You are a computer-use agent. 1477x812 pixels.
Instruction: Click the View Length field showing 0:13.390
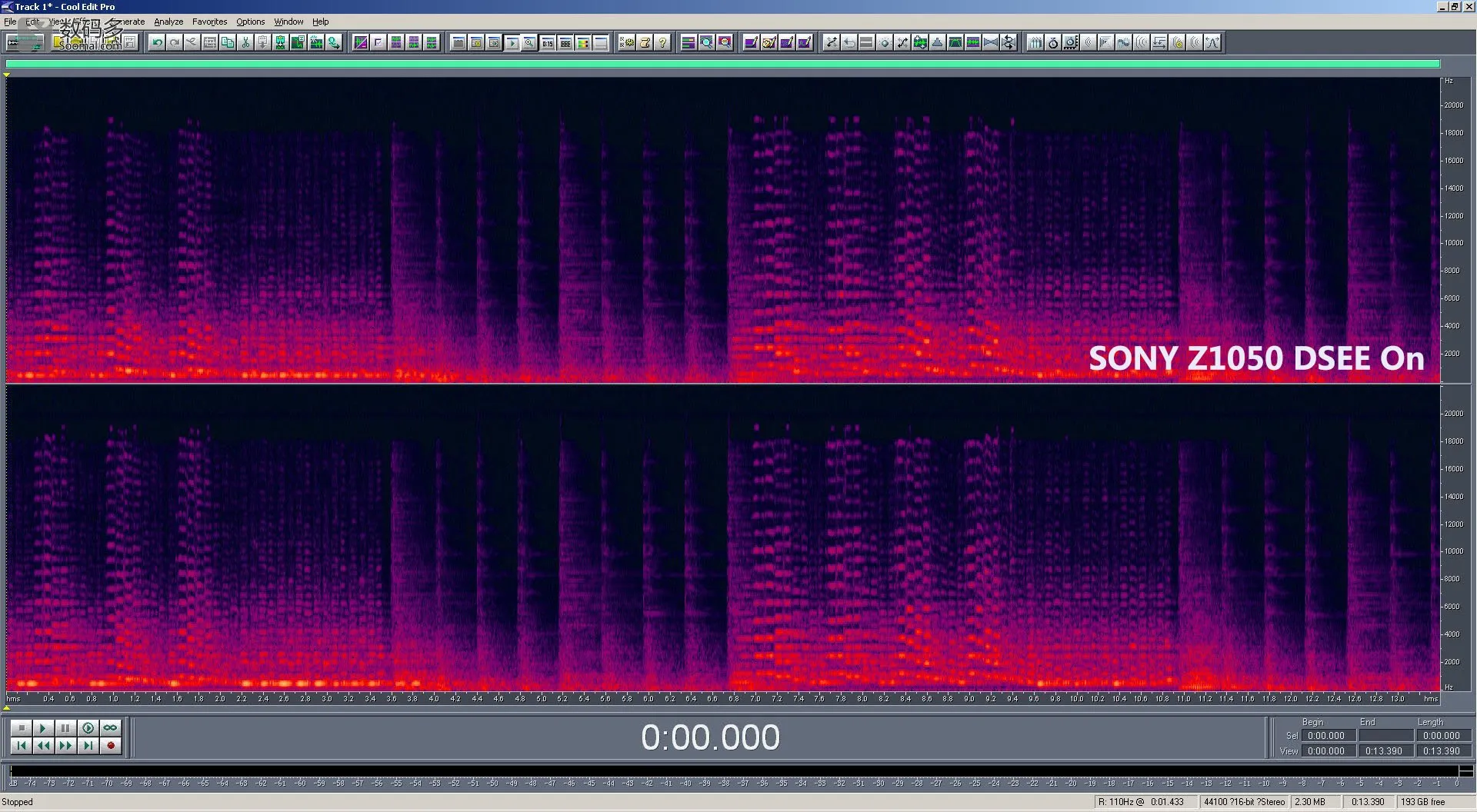coord(1443,751)
